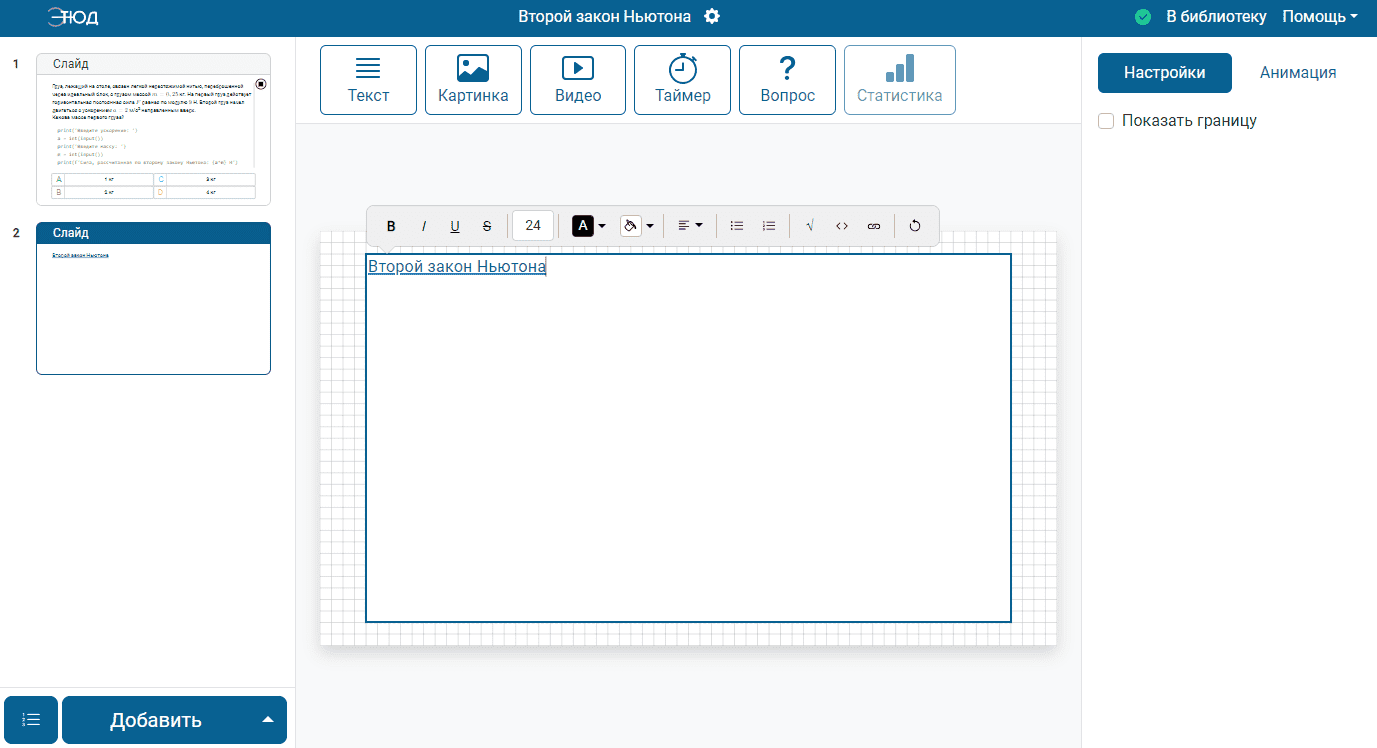The image size is (1377, 748).
Task: Apply italic formatting
Action: (423, 226)
